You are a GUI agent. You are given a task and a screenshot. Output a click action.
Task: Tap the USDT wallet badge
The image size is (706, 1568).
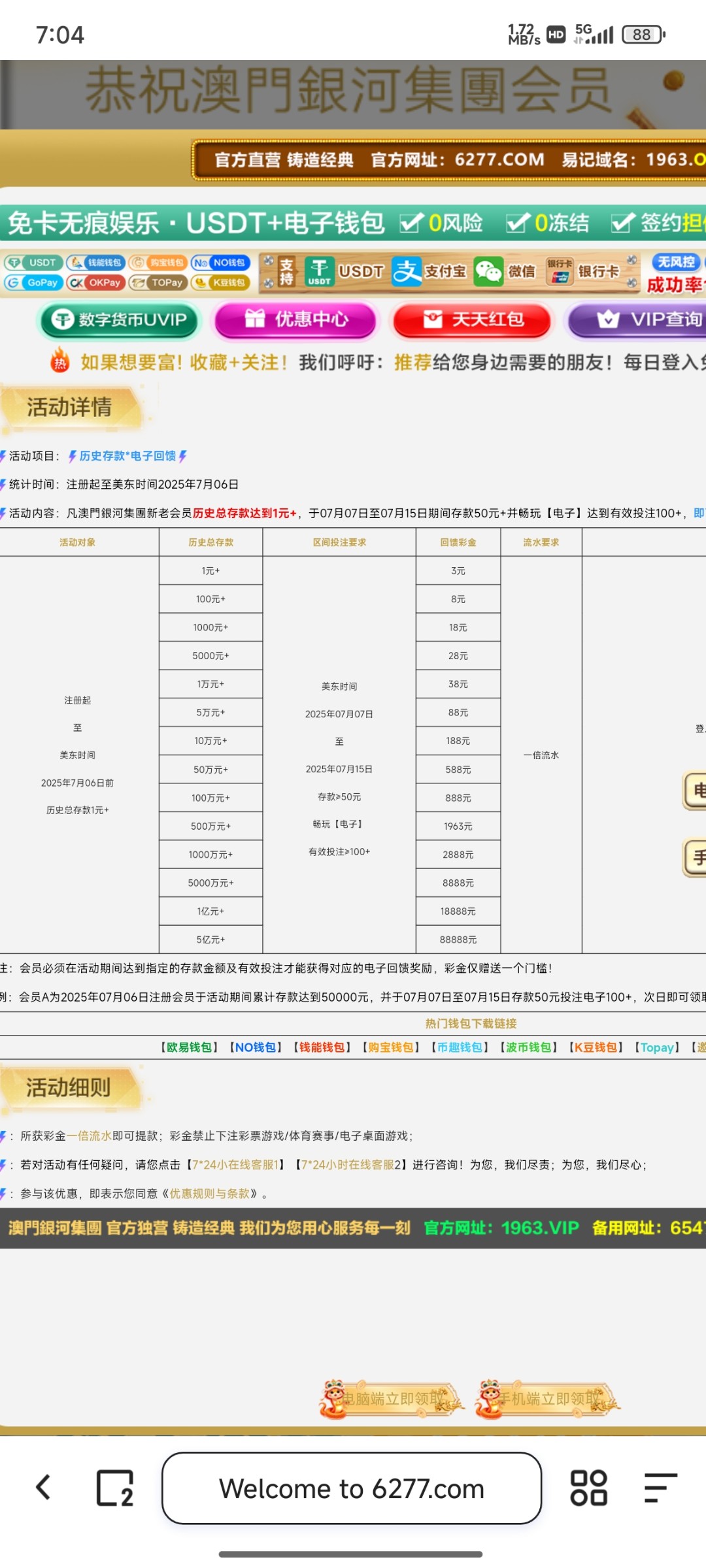click(34, 263)
